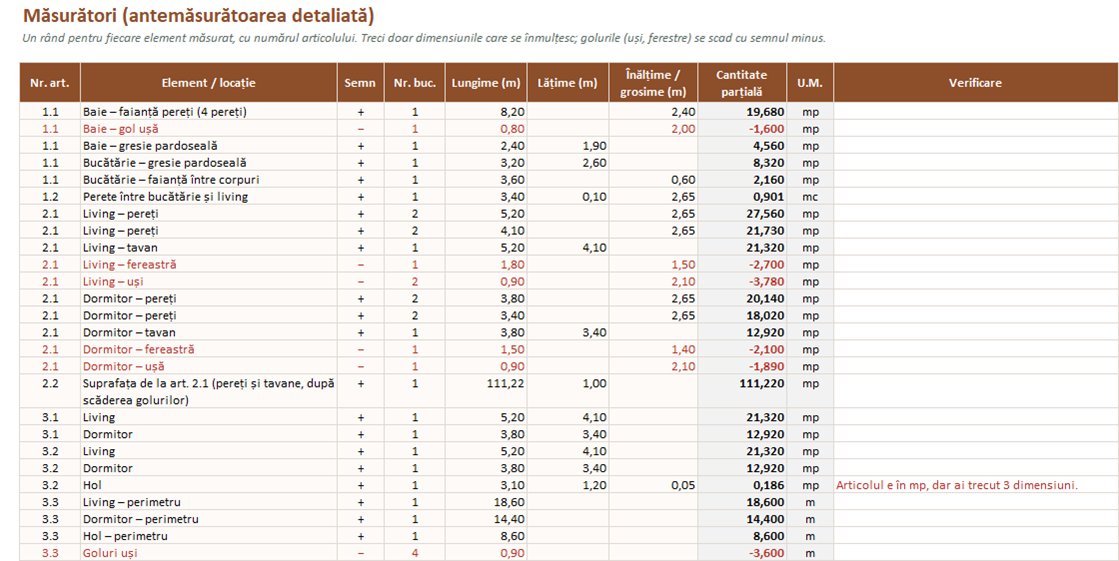Select the title 'Măsurători (antemăsurătoarea detaliată)'

pyautogui.click(x=198, y=15)
